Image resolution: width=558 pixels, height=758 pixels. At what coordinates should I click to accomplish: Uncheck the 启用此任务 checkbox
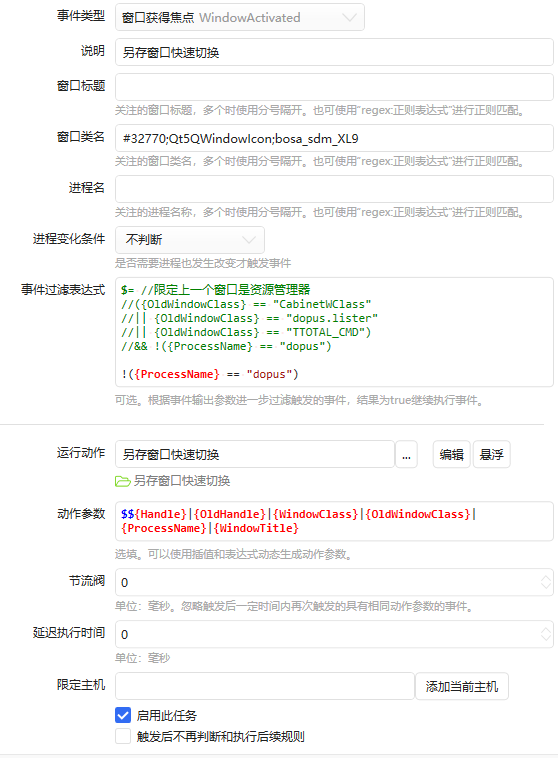123,715
